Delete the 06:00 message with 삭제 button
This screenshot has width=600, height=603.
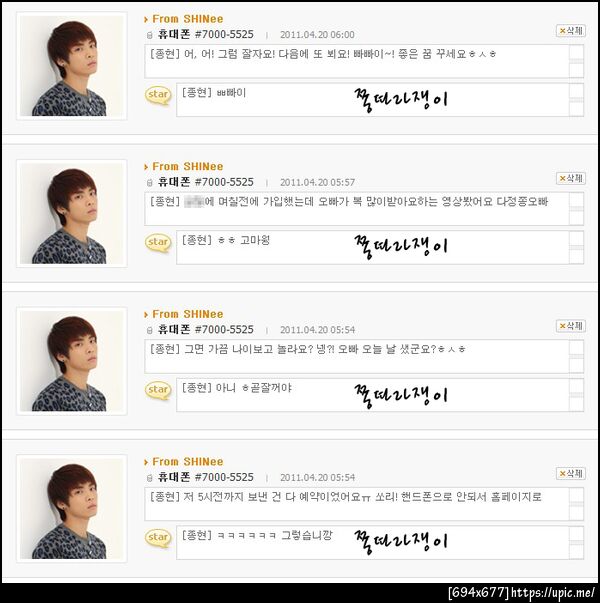pos(571,31)
